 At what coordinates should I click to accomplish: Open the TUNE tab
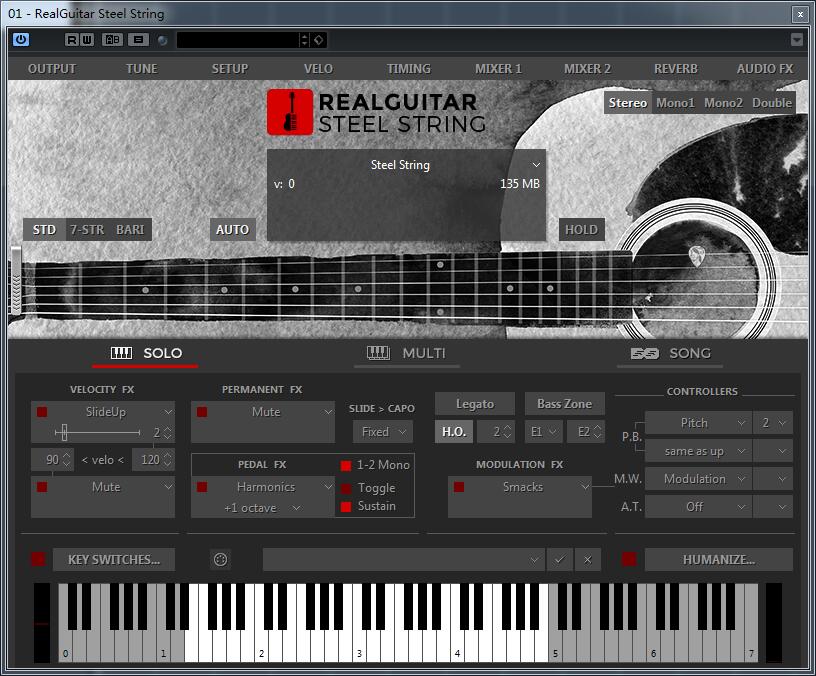click(142, 69)
